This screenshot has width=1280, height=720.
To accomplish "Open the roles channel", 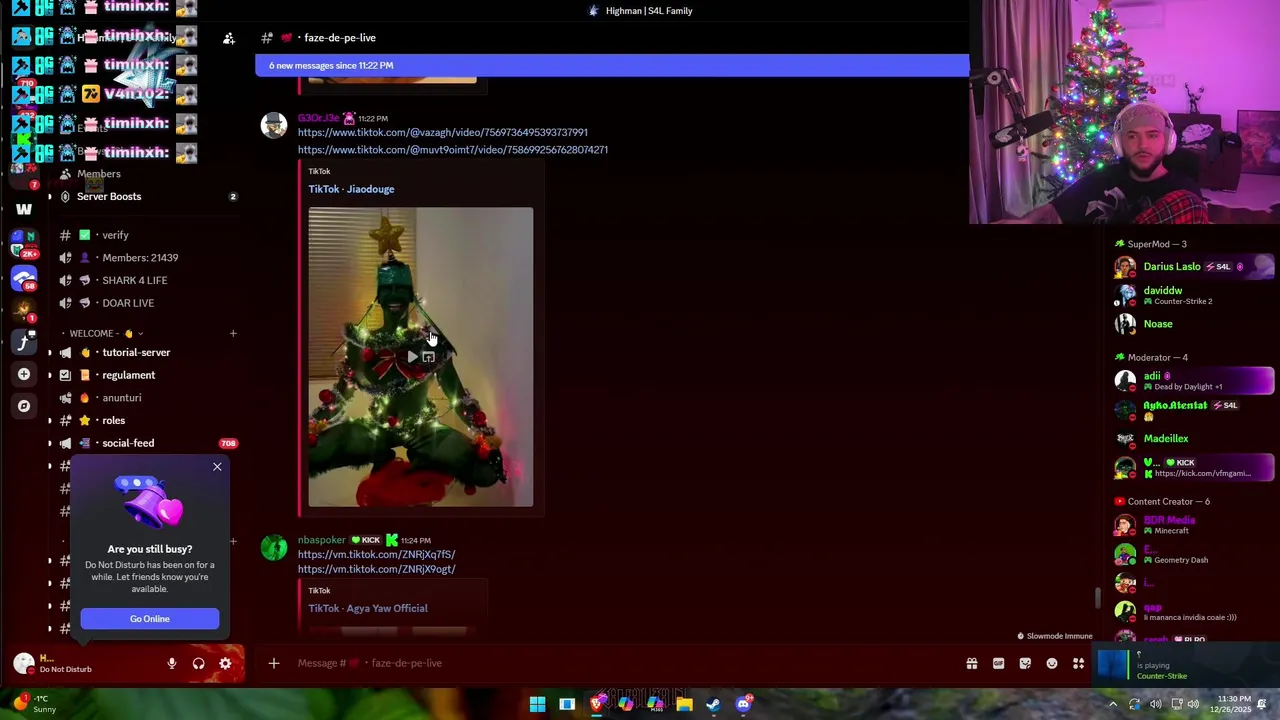I will (113, 421).
